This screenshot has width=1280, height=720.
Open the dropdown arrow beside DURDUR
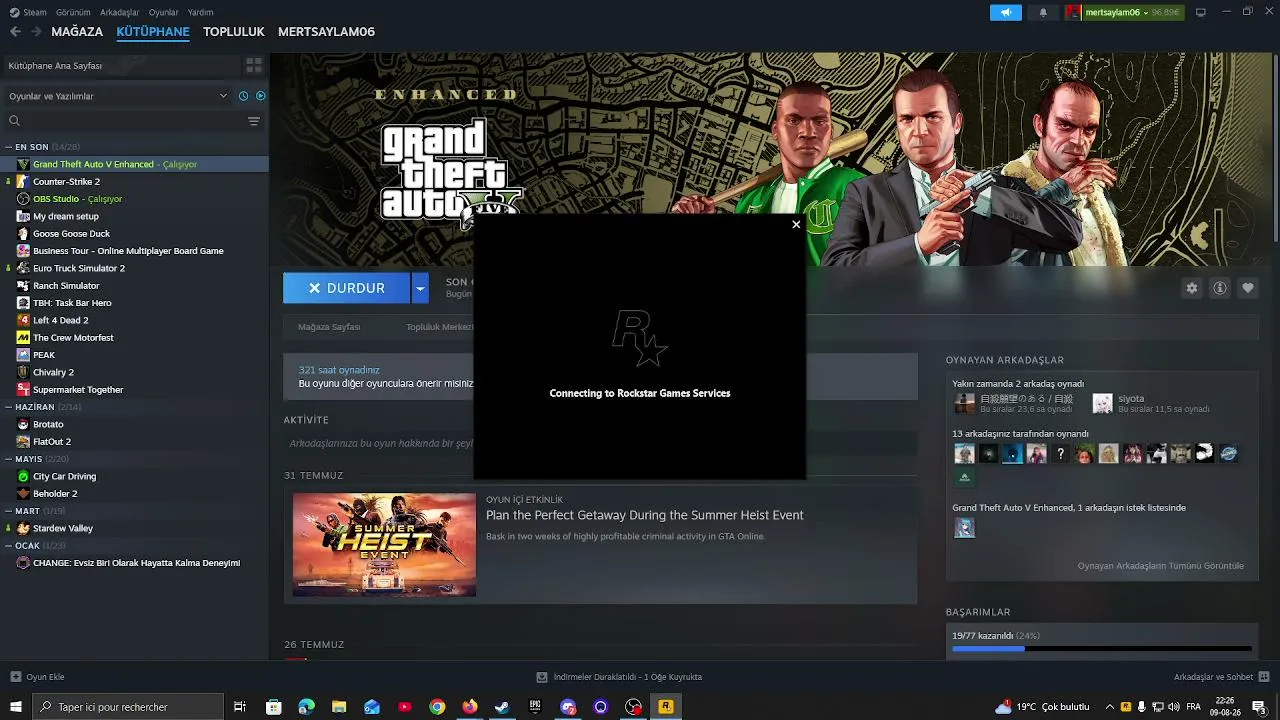point(420,288)
